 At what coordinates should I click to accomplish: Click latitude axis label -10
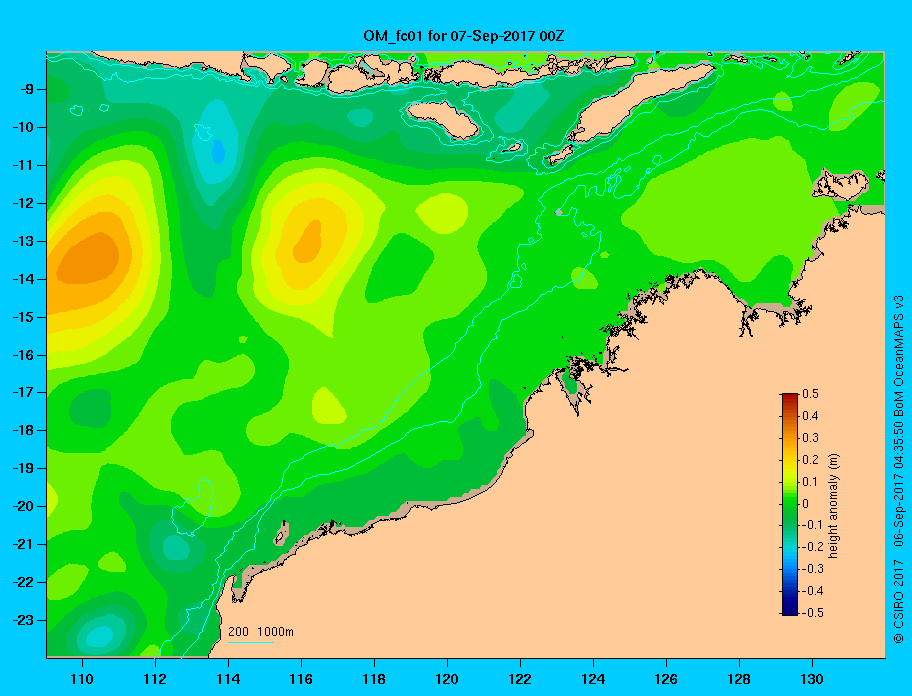[x=22, y=127]
